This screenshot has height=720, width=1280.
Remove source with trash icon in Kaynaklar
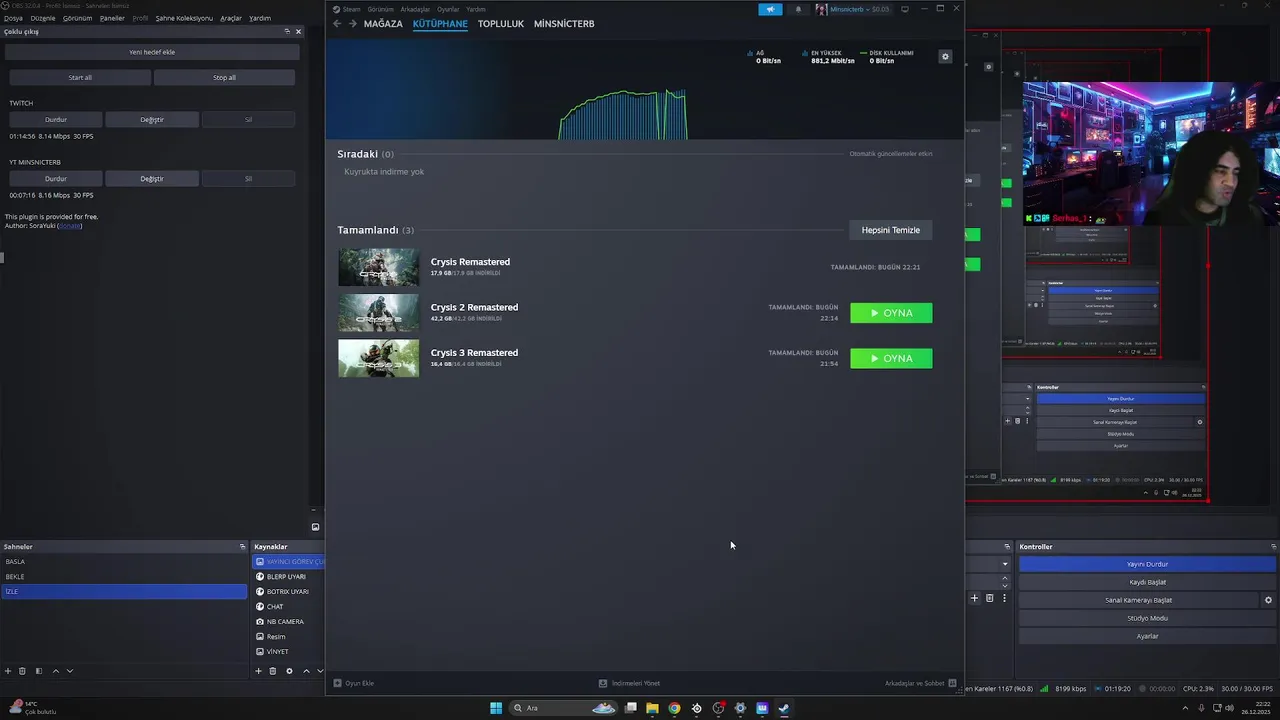[x=273, y=671]
